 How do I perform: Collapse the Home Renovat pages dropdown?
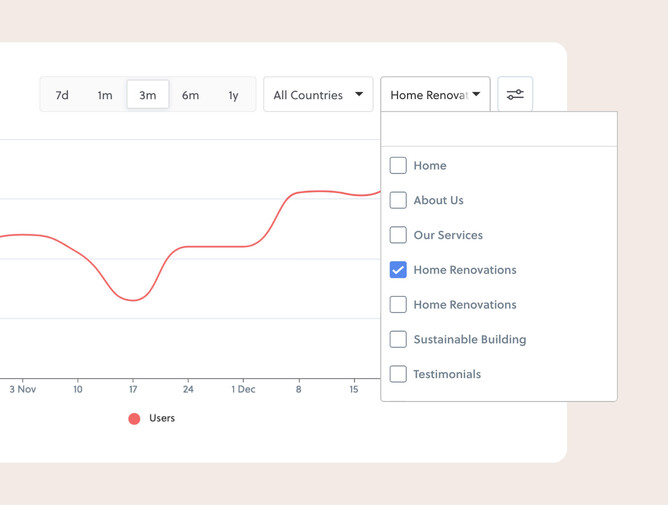click(x=435, y=95)
